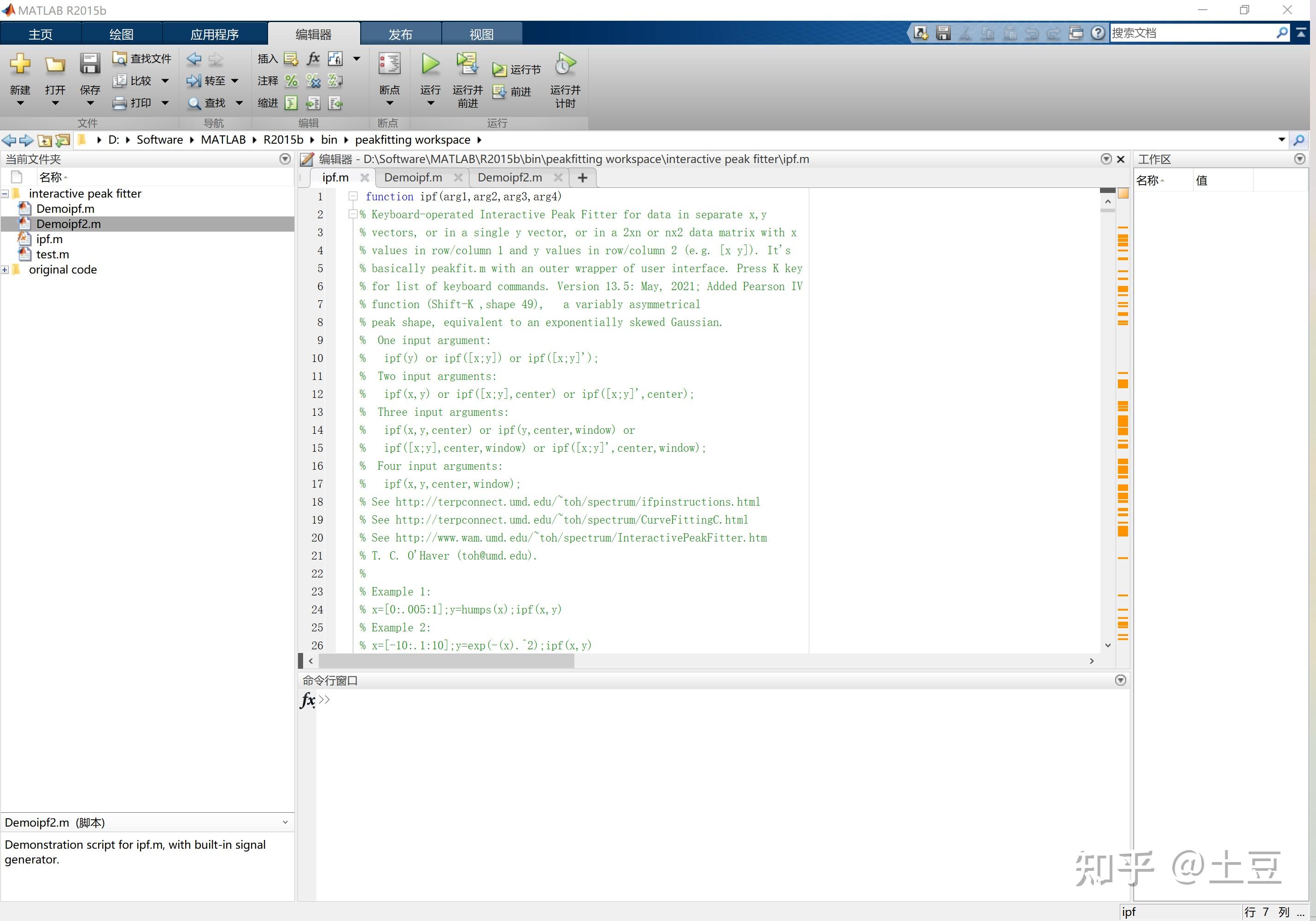
Task: Click the New file plus icon
Action: pyautogui.click(x=20, y=64)
